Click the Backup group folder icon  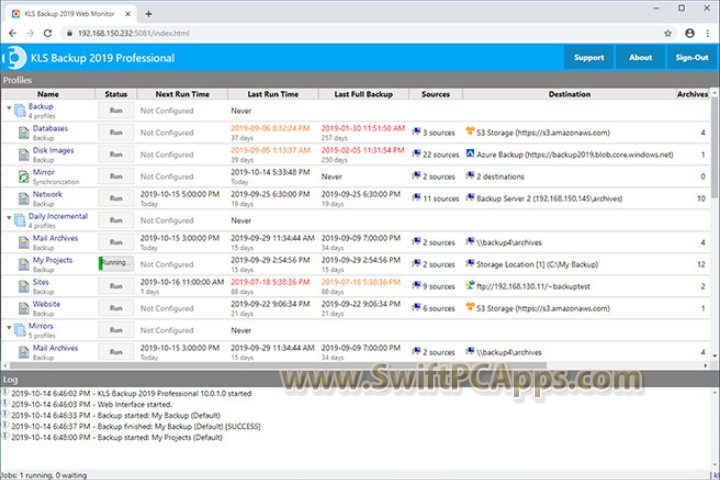(20, 111)
